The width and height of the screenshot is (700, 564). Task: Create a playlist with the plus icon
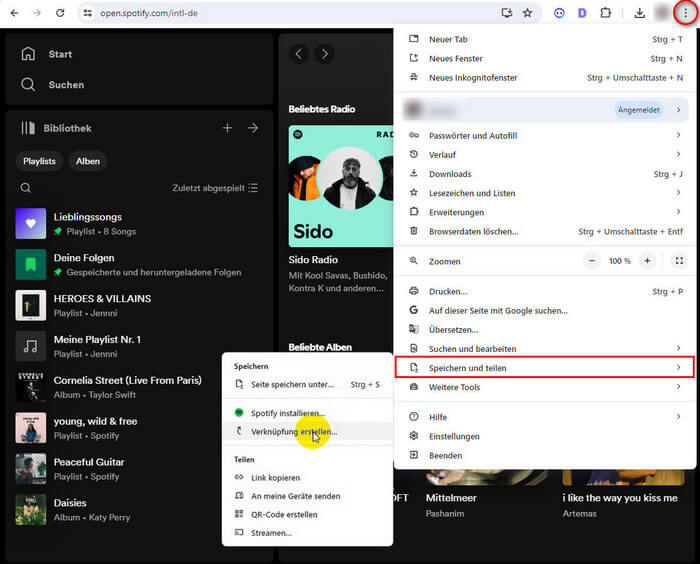227,128
